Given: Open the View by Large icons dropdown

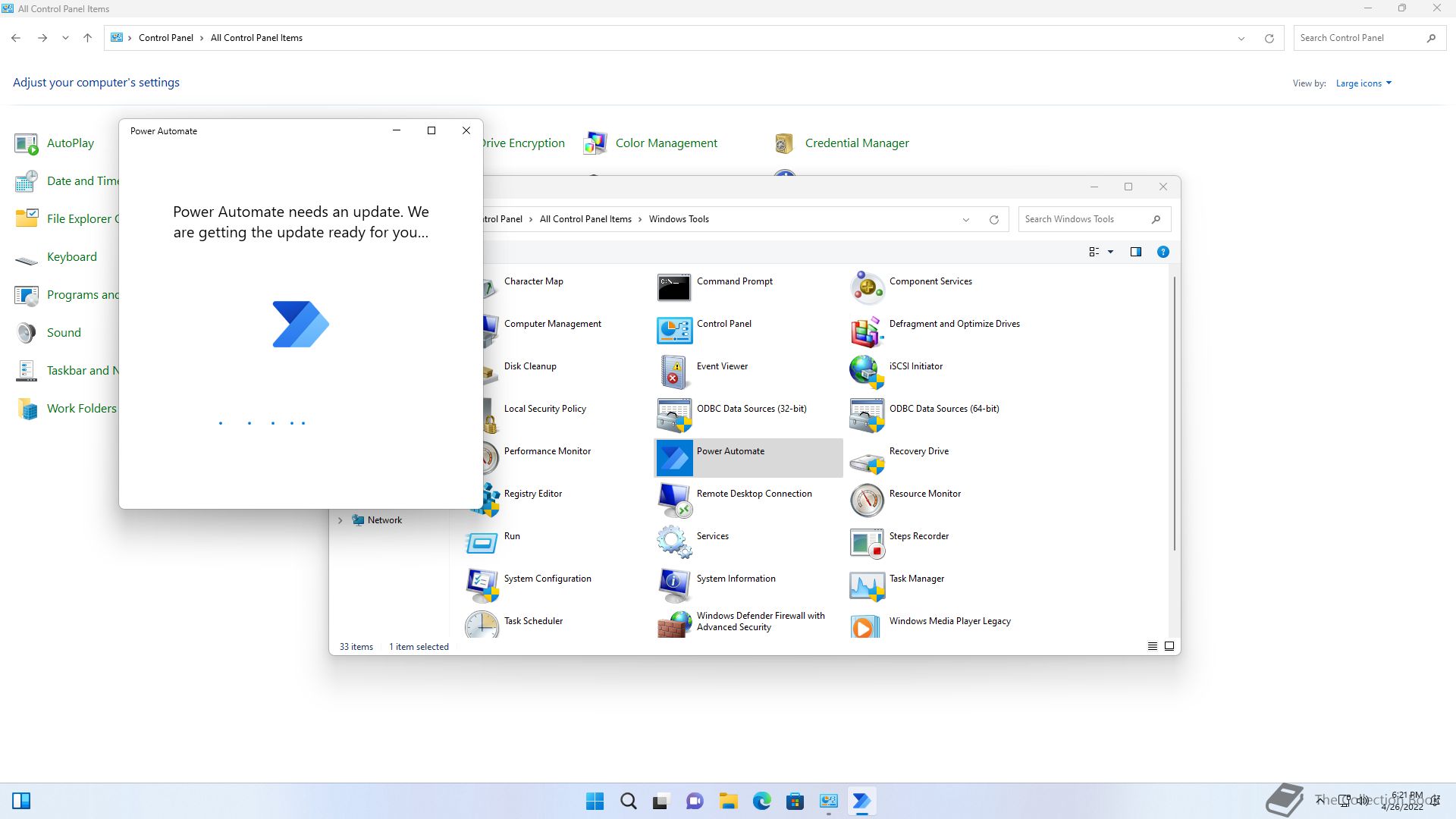Looking at the screenshot, I should (1363, 83).
